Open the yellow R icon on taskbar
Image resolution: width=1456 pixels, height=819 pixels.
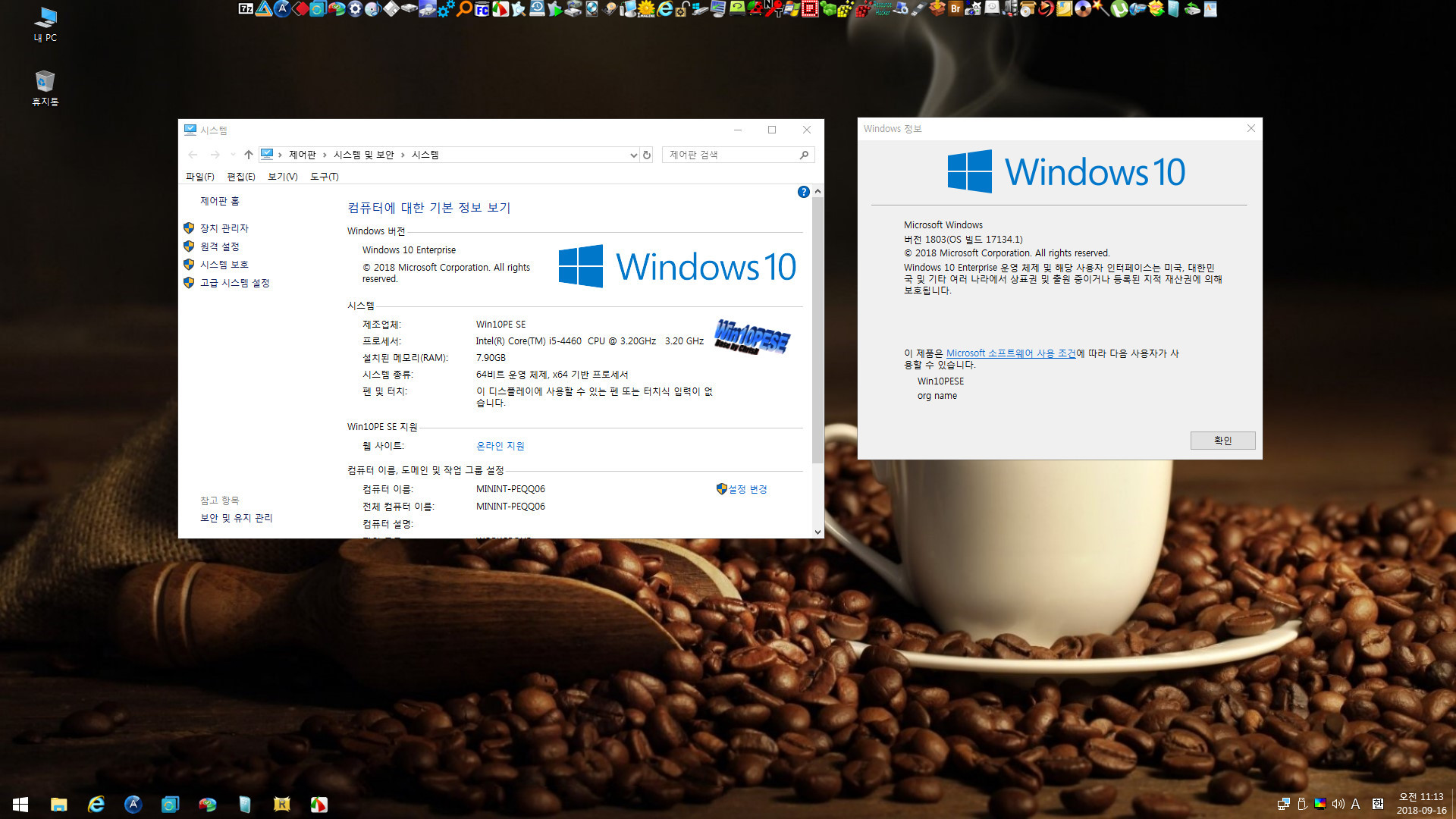(x=282, y=804)
